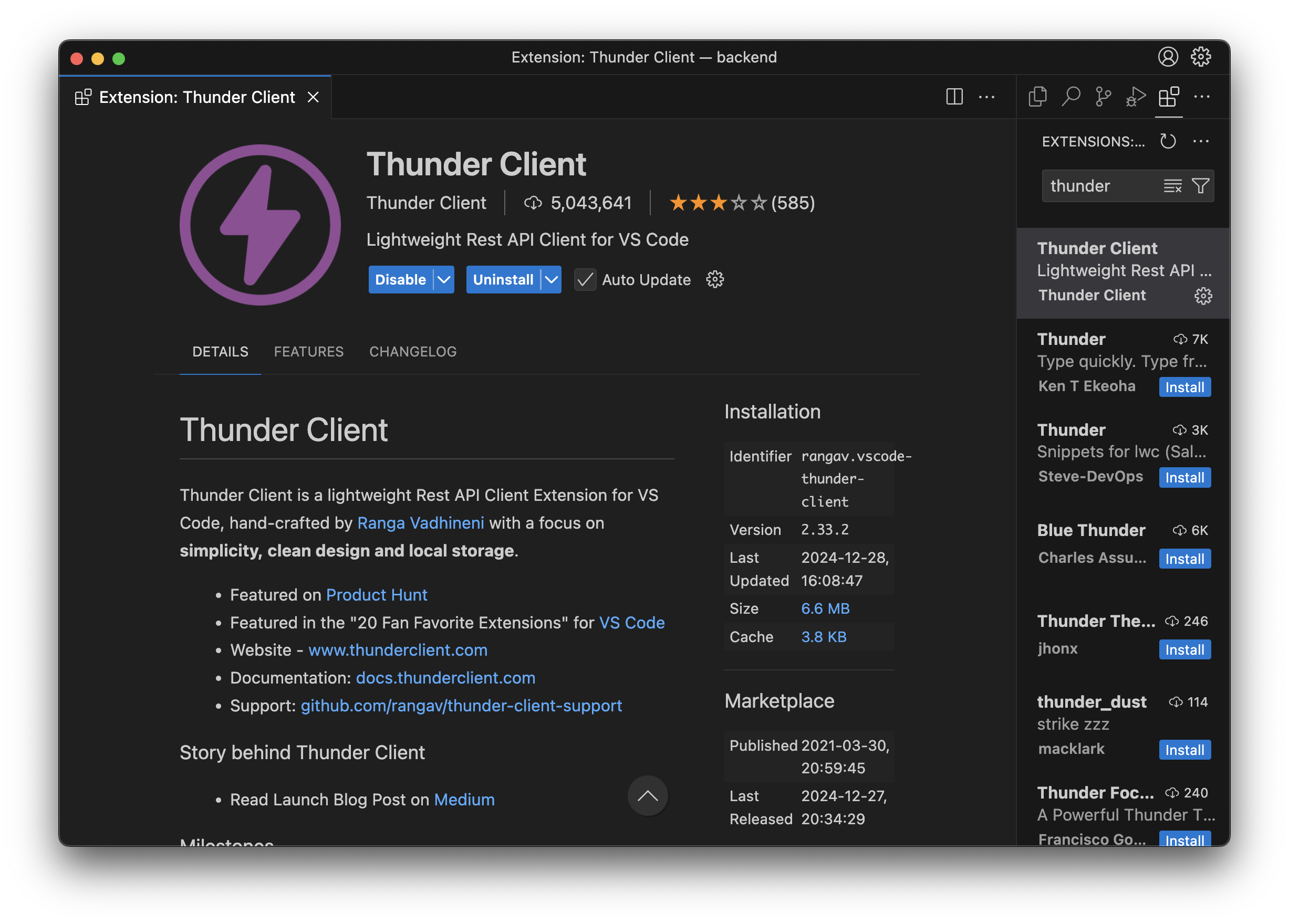Select the Extensions icon in the activity bar

tap(1169, 97)
